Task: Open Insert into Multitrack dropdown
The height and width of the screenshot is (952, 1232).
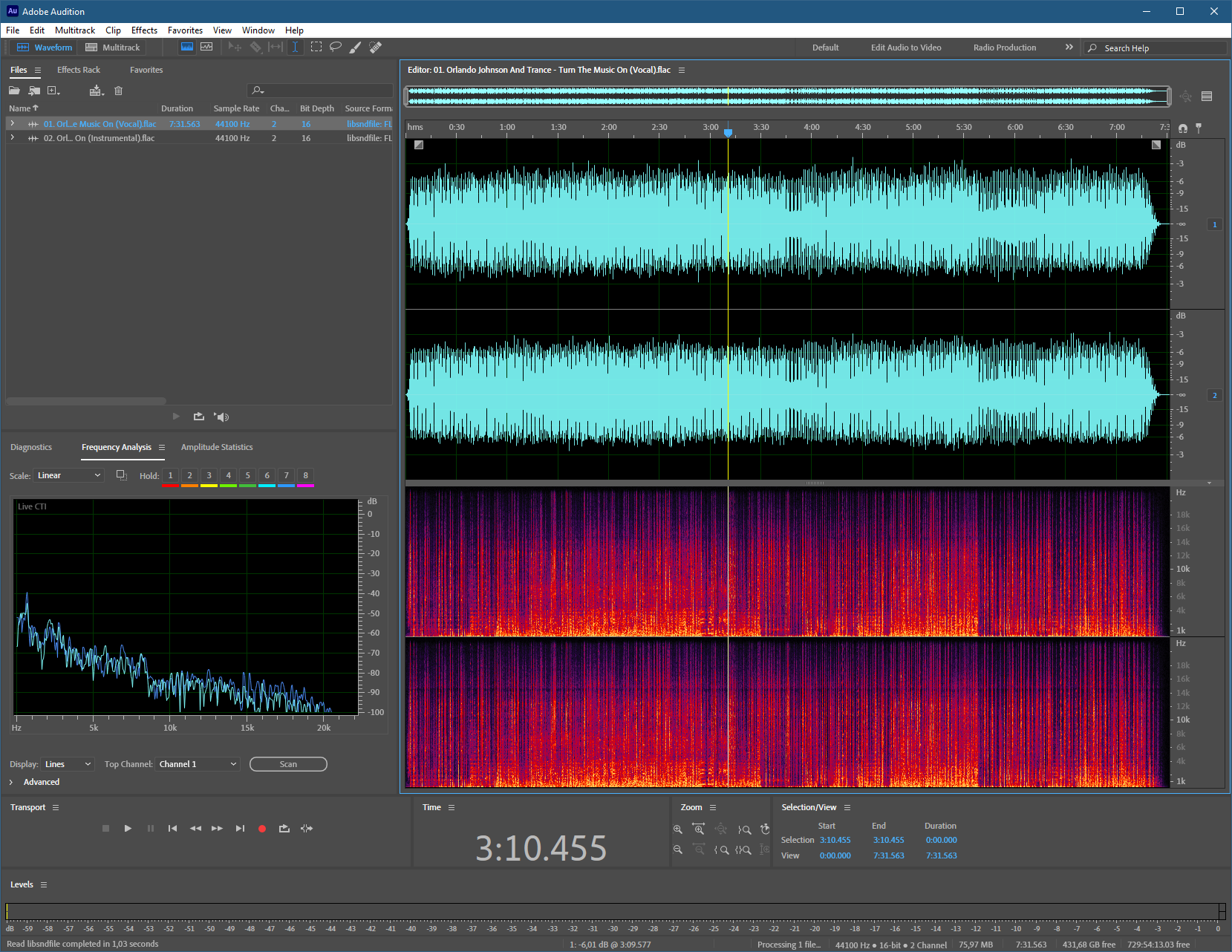Action: pyautogui.click(x=97, y=91)
